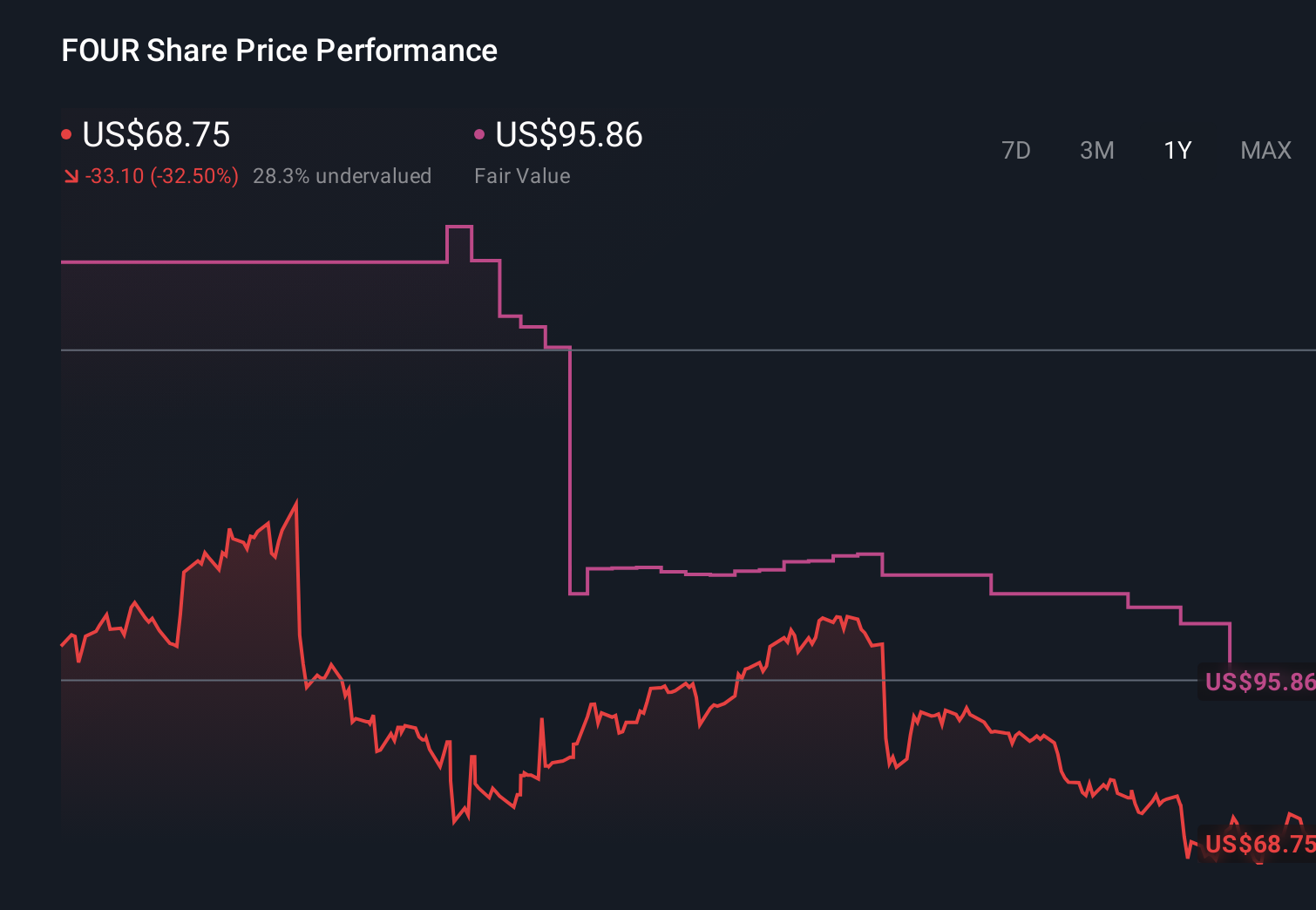This screenshot has height=910, width=1316.
Task: Select the 7D time range
Action: point(1016,150)
